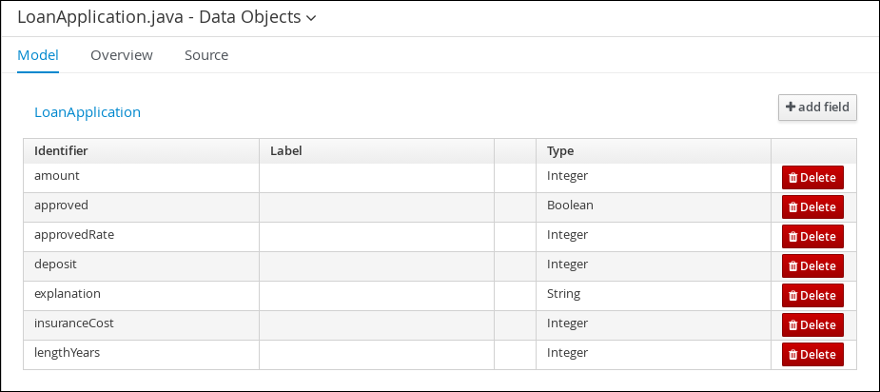This screenshot has height=392, width=880.
Task: Switch to the Overview tab
Action: point(121,55)
